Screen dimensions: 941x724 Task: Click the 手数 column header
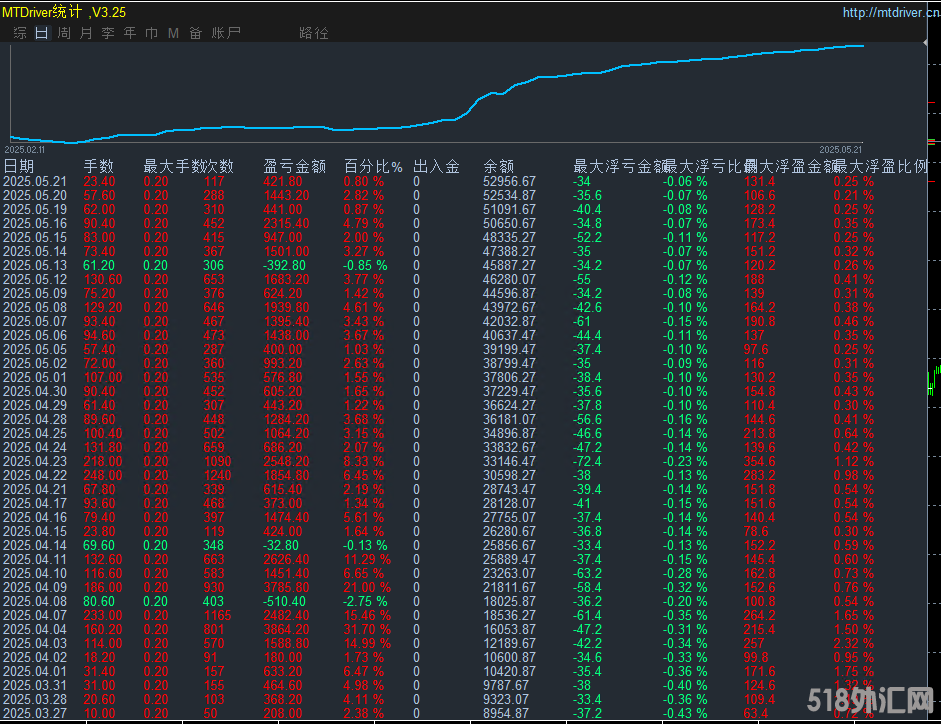click(98, 166)
